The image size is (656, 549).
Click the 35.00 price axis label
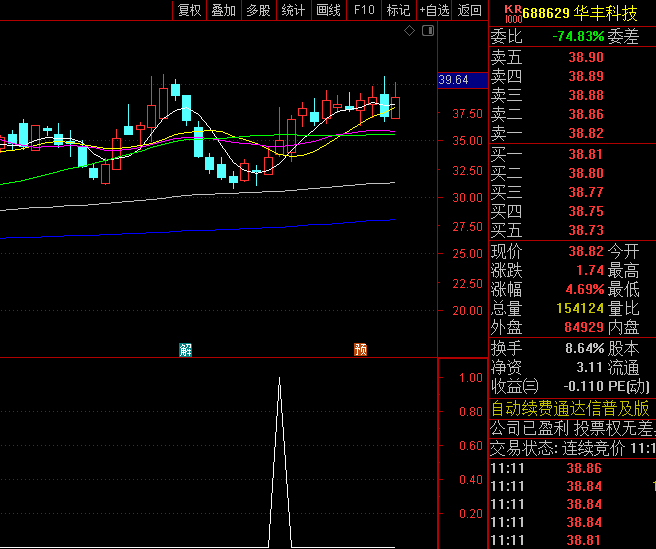[x=467, y=141]
